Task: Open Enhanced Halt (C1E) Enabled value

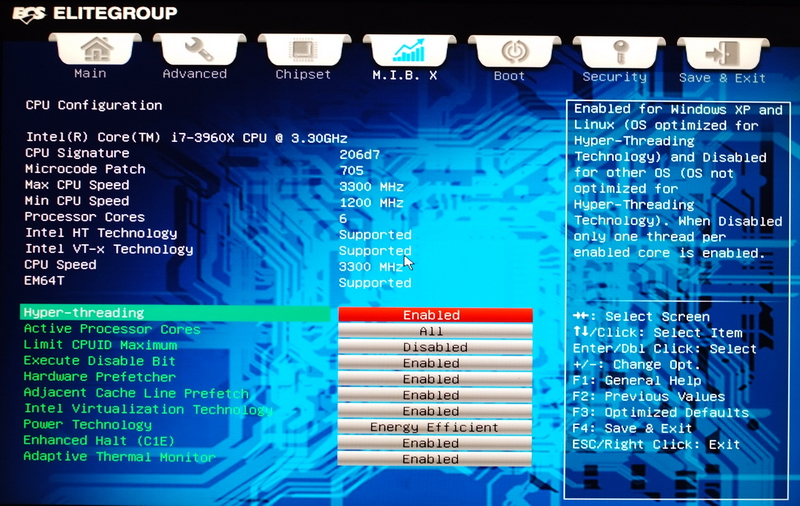Action: coord(435,443)
